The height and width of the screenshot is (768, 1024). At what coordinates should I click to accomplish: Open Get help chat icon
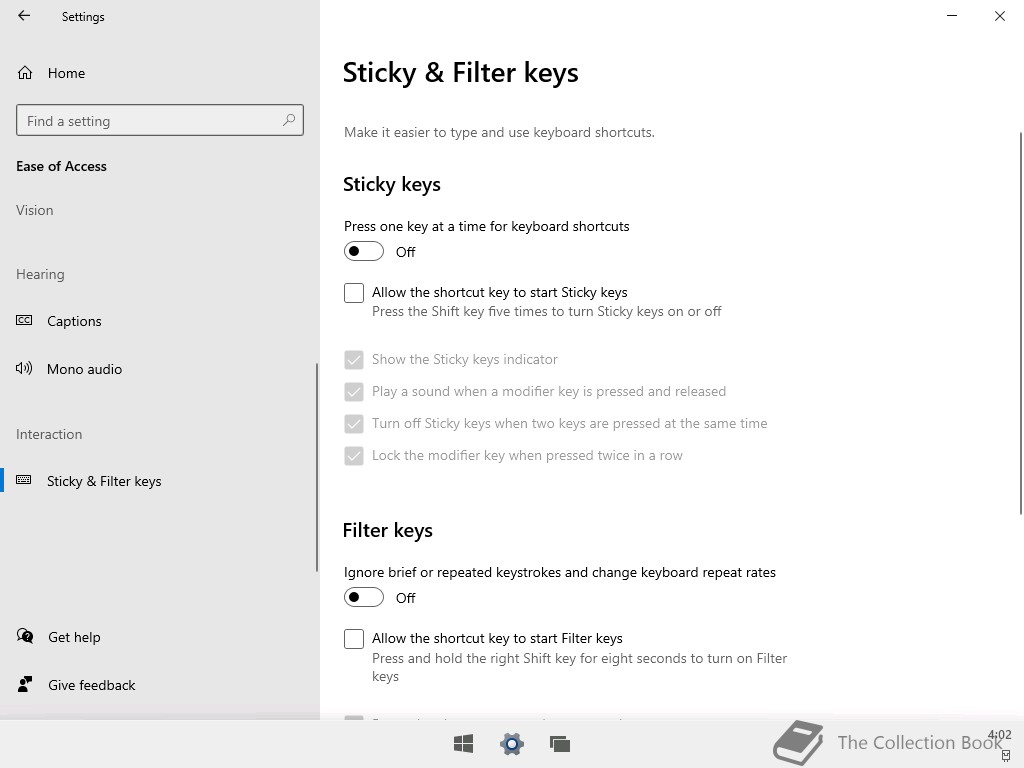tap(25, 636)
